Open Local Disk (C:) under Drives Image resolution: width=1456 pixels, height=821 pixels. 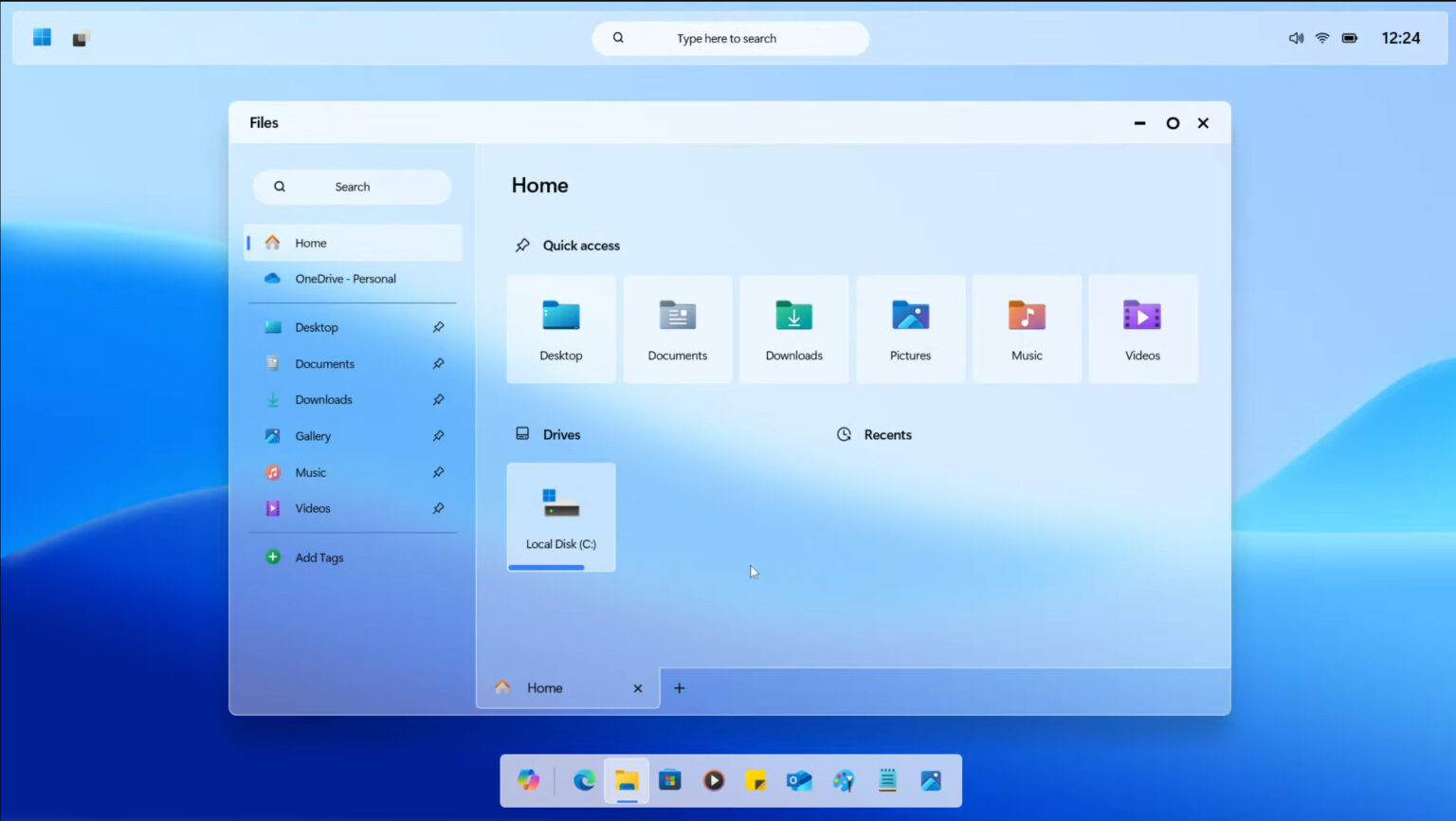tap(560, 512)
